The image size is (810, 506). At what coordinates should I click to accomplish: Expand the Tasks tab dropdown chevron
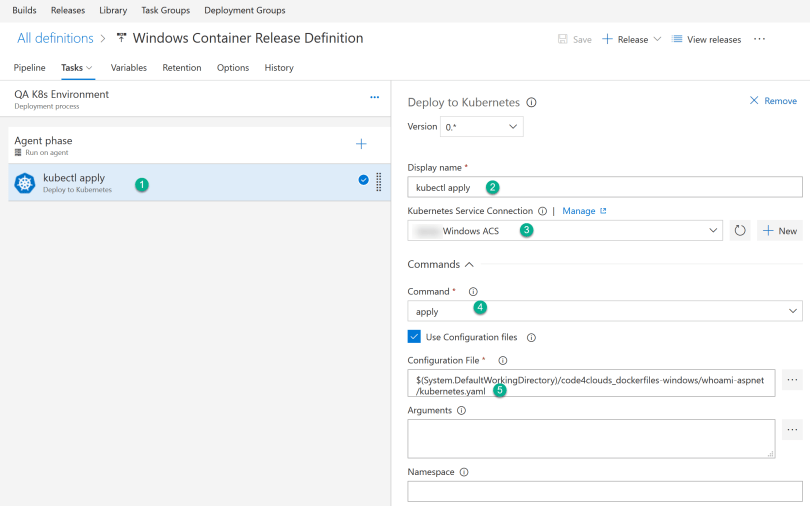coord(89,68)
